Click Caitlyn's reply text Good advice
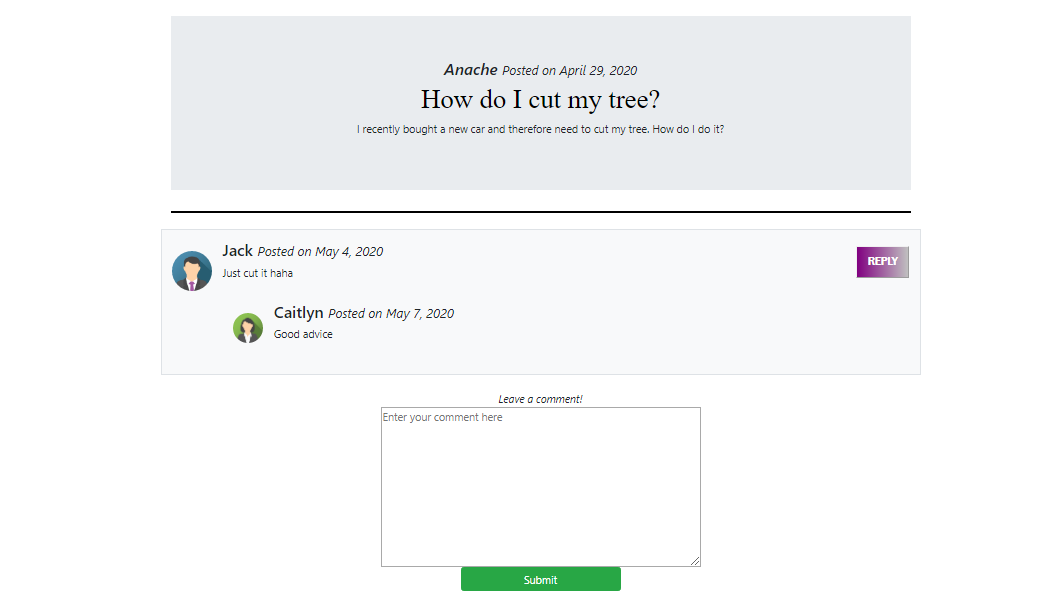The height and width of the screenshot is (594, 1037). tap(303, 335)
